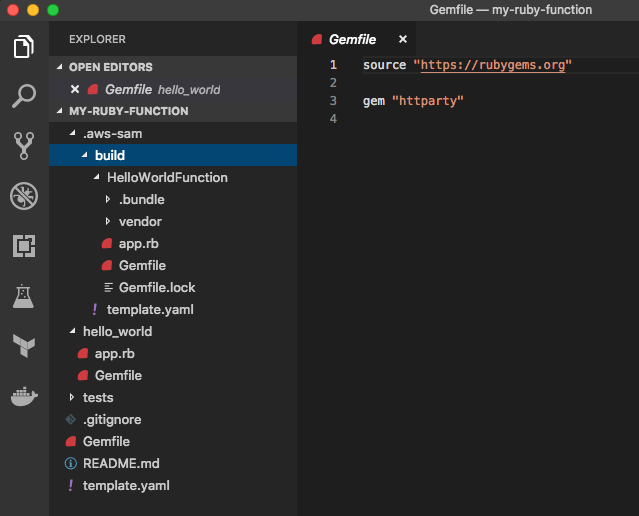Collapse the Open Editors section
The height and width of the screenshot is (516, 639).
(x=60, y=67)
